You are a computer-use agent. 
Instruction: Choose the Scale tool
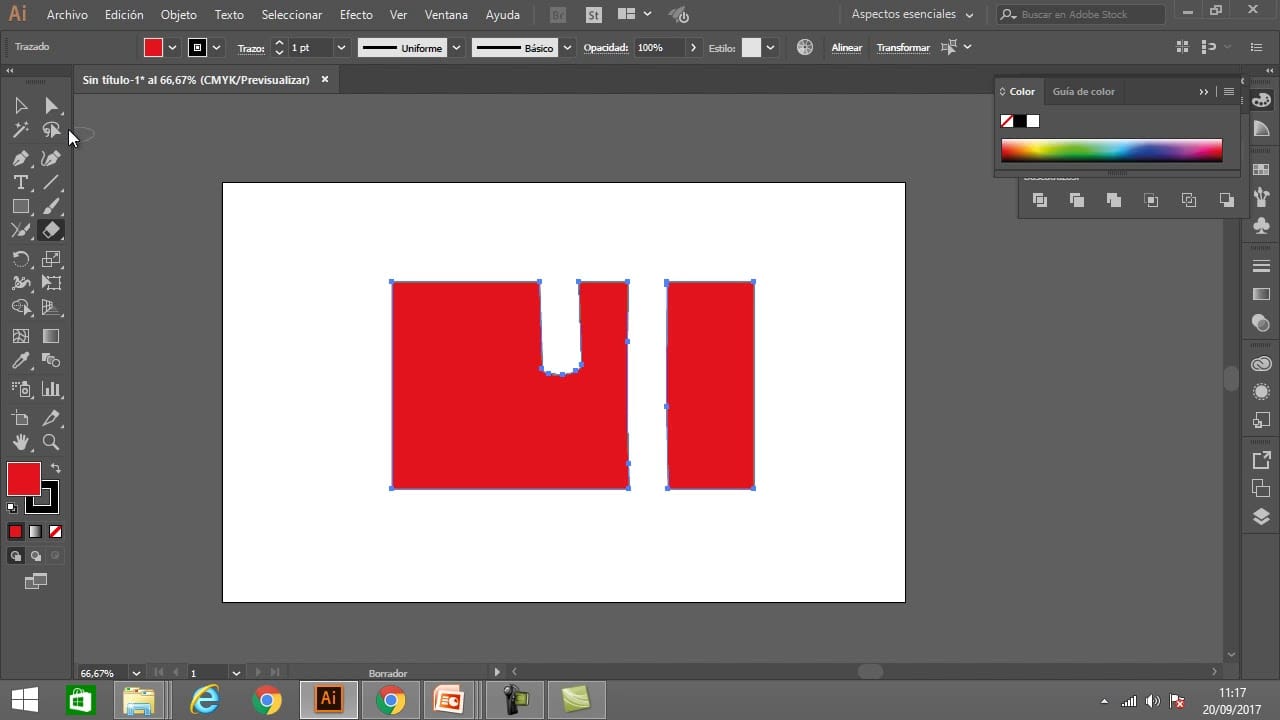(x=51, y=259)
